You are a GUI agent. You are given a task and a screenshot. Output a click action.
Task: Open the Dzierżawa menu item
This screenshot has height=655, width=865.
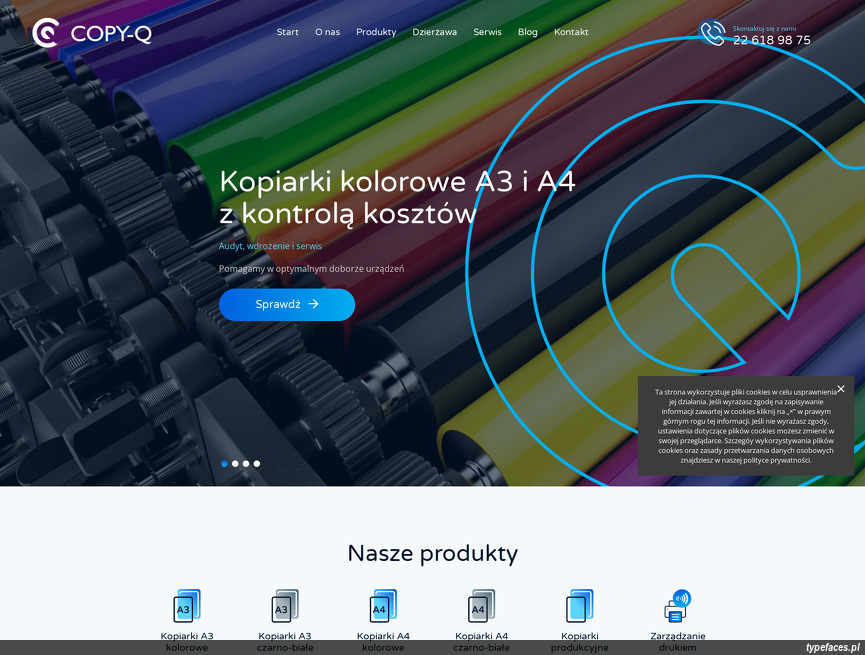tap(434, 32)
